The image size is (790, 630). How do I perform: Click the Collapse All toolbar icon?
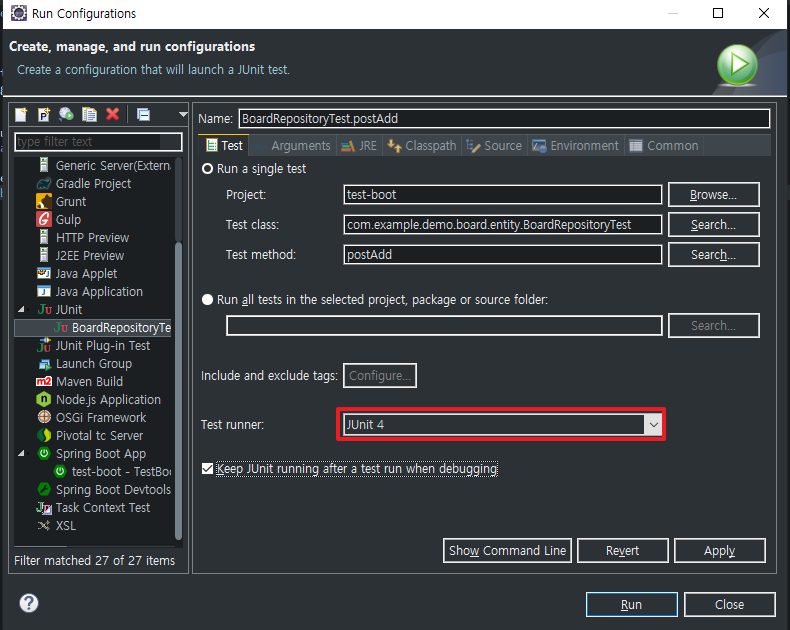[144, 115]
